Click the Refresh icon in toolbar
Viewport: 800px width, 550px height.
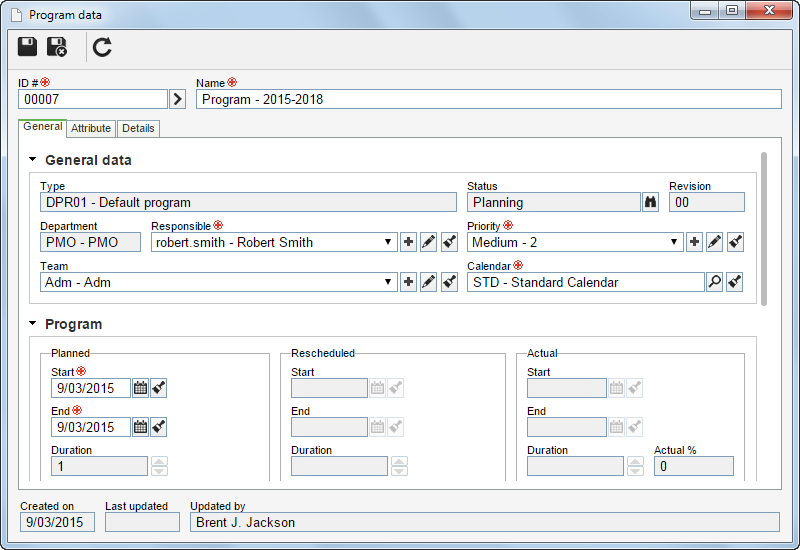pyautogui.click(x=102, y=47)
